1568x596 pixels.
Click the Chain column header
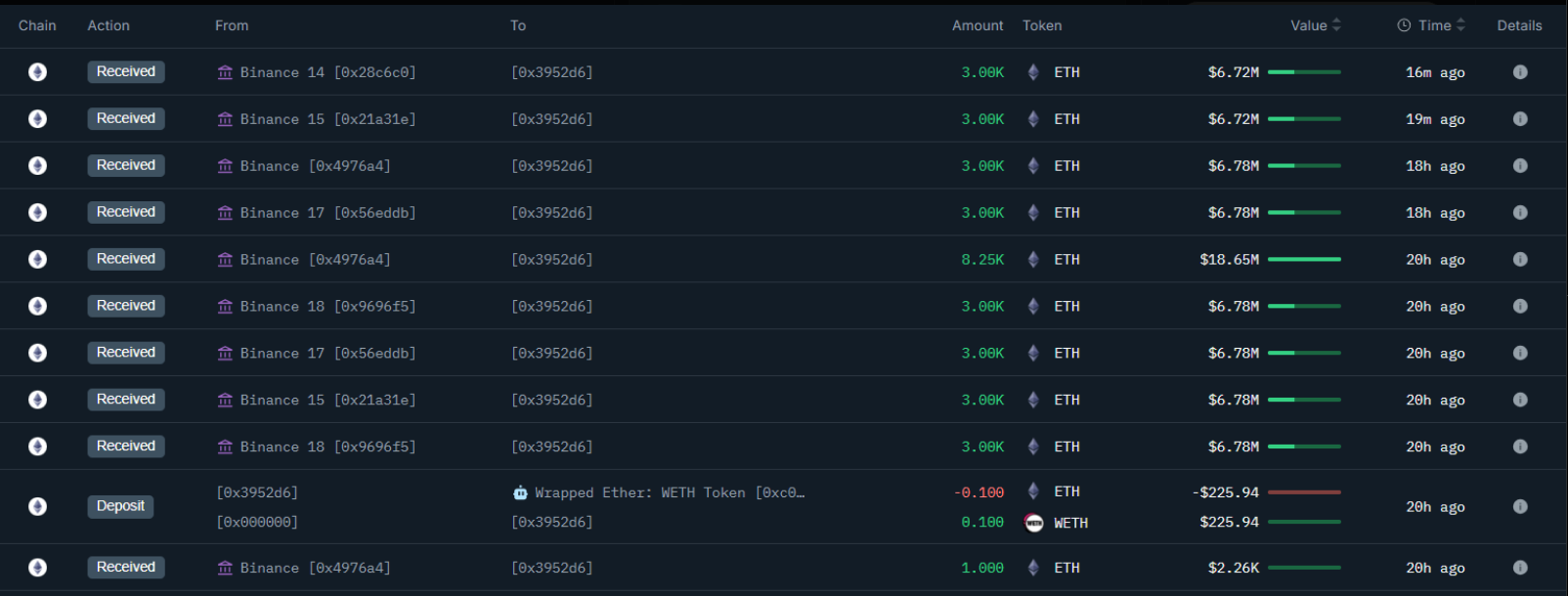(37, 25)
